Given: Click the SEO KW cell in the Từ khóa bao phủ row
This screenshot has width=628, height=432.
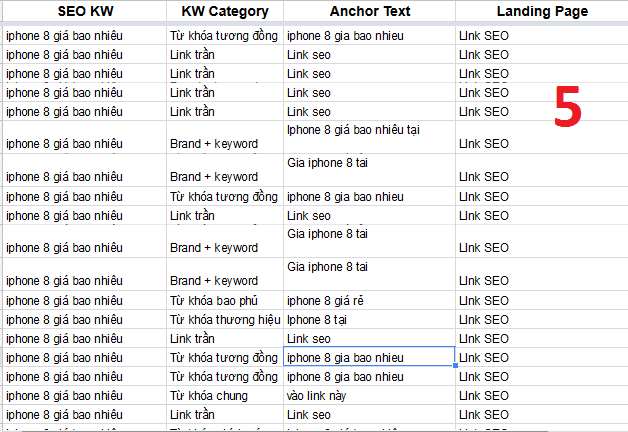Looking at the screenshot, I should 85,300.
